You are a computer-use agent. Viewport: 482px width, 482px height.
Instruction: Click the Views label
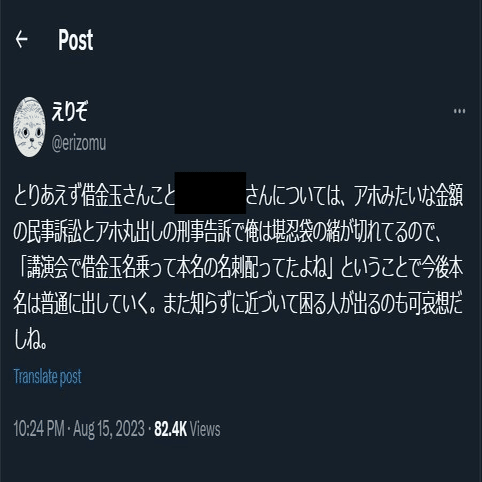(x=206, y=429)
